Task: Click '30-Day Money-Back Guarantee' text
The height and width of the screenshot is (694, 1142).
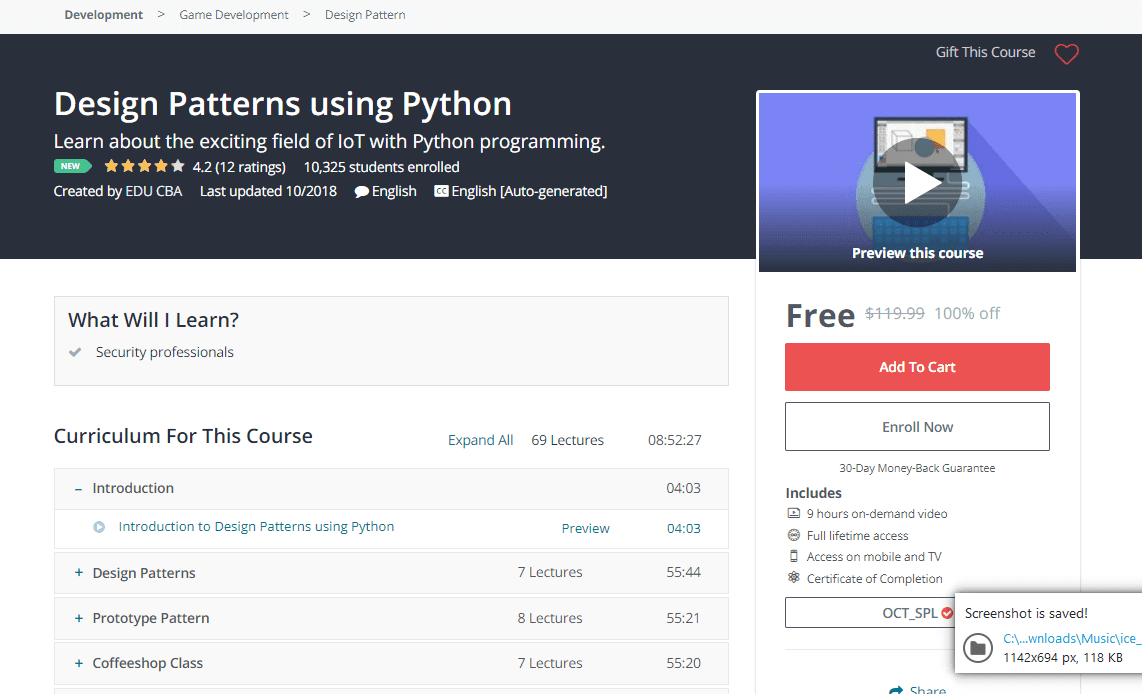Action: pos(917,468)
